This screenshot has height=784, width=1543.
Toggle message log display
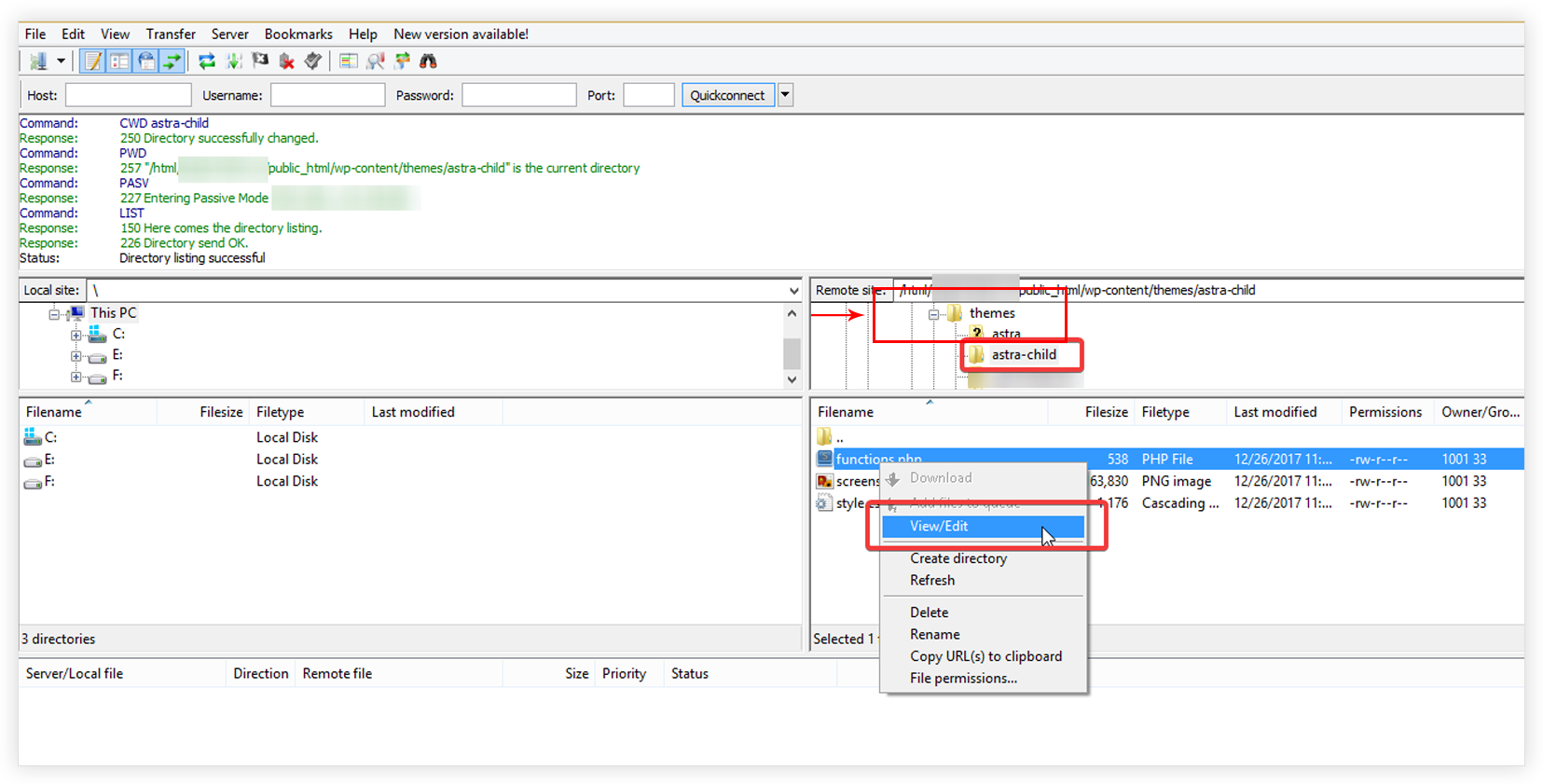(93, 62)
